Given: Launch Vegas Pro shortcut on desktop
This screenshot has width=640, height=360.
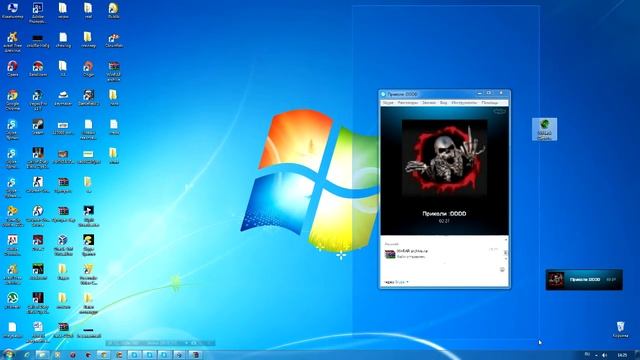Looking at the screenshot, I should coord(38,100).
